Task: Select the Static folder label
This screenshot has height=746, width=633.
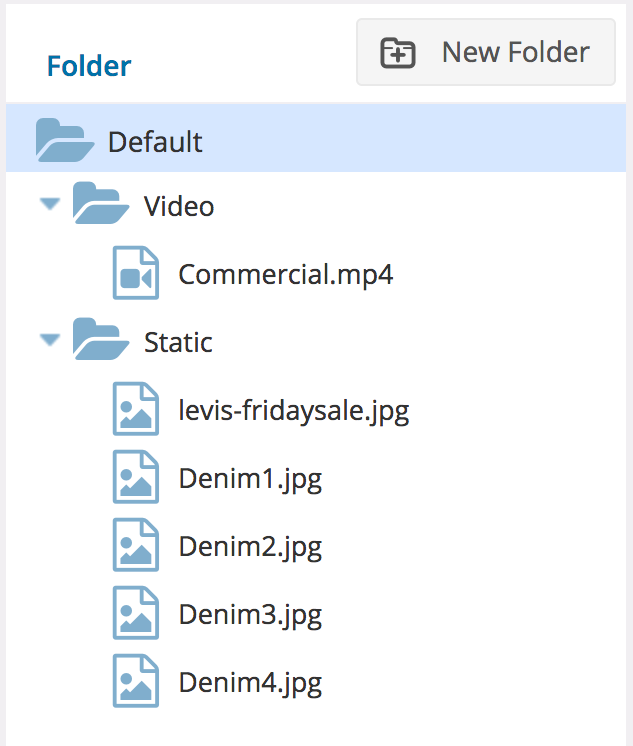Action: 178,343
